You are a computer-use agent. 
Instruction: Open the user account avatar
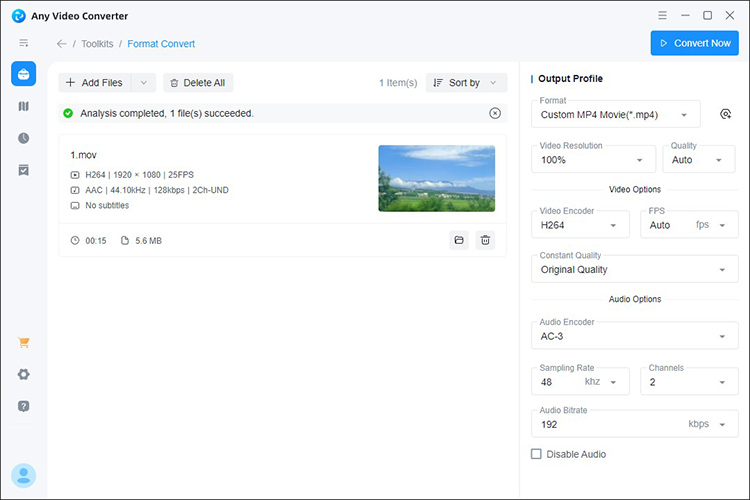[x=23, y=476]
